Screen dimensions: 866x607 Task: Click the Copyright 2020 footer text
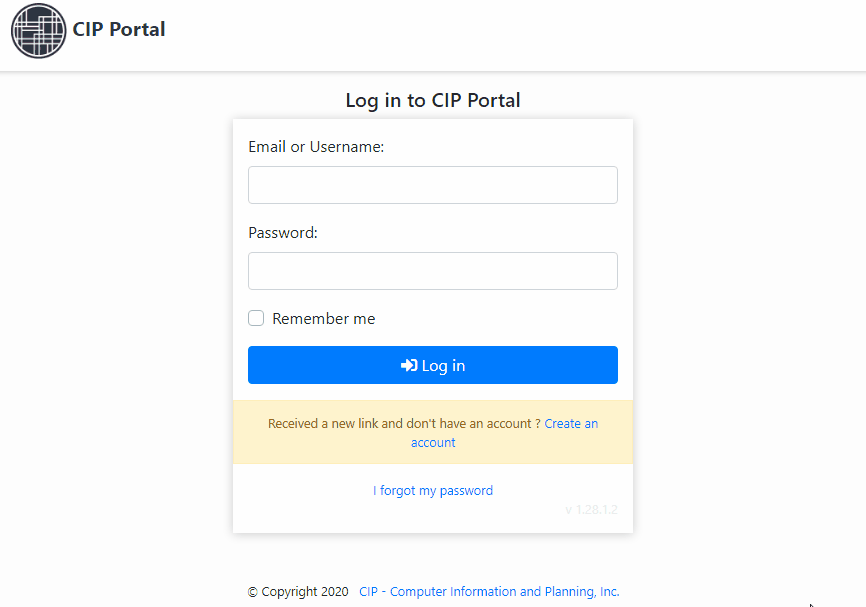tap(305, 592)
